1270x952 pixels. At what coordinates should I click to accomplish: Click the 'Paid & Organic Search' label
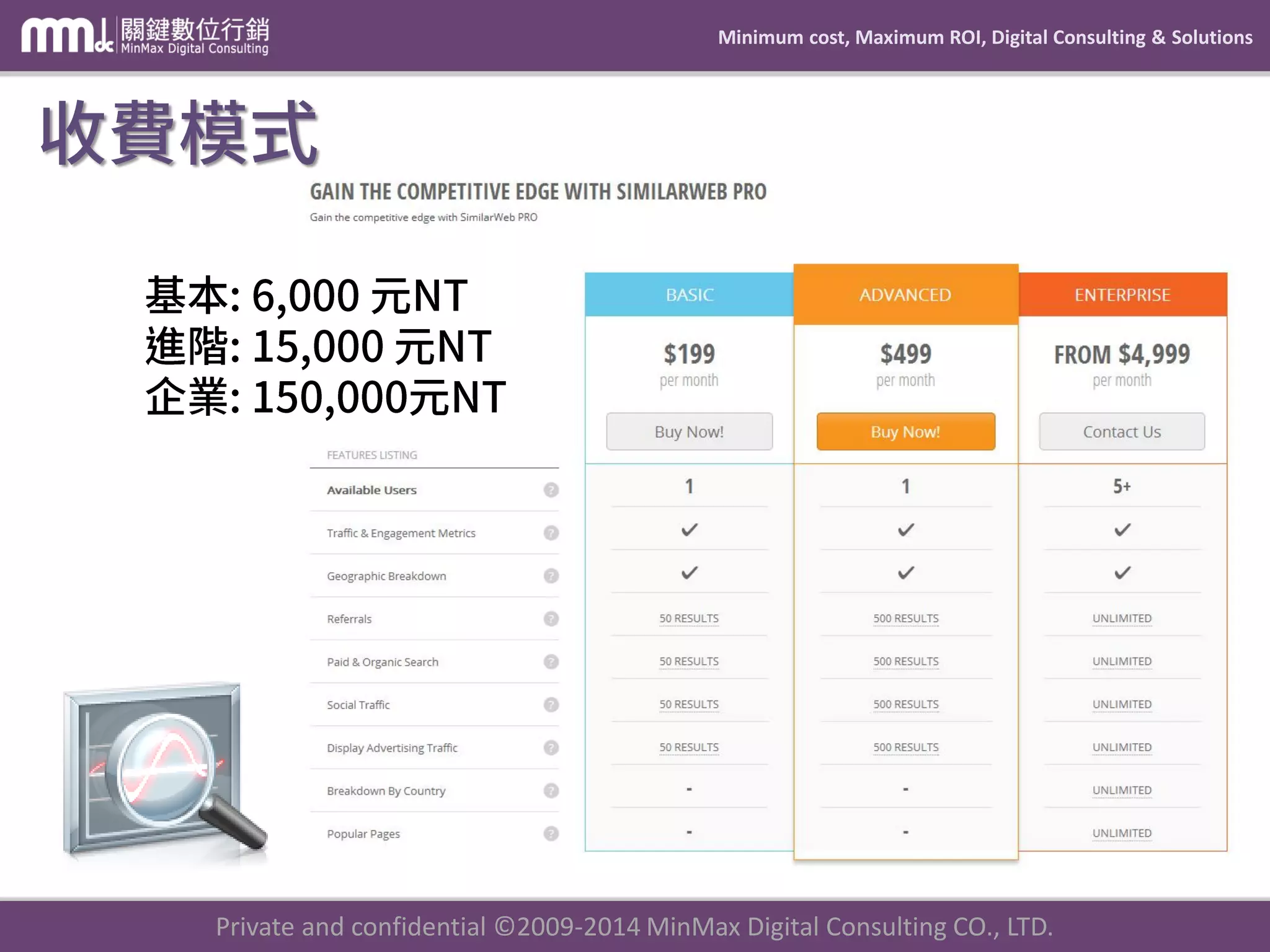tap(383, 662)
